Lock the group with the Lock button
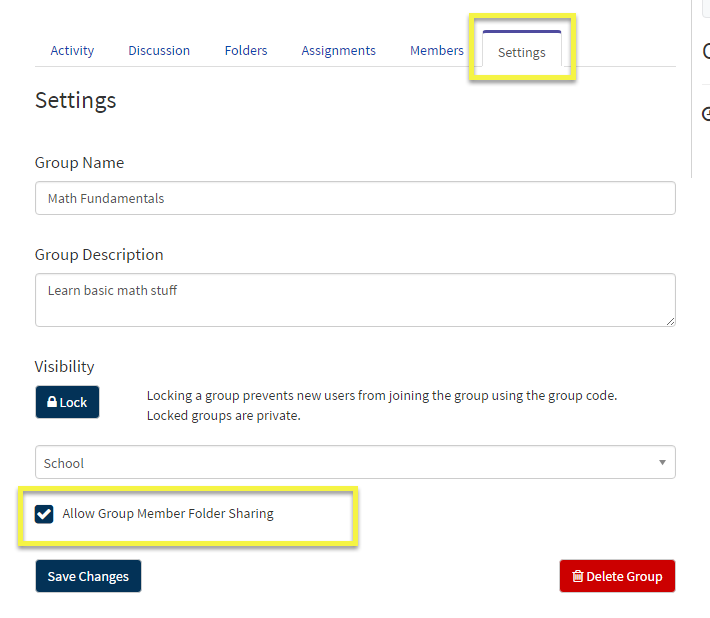Viewport: 710px width, 618px height. (x=67, y=402)
